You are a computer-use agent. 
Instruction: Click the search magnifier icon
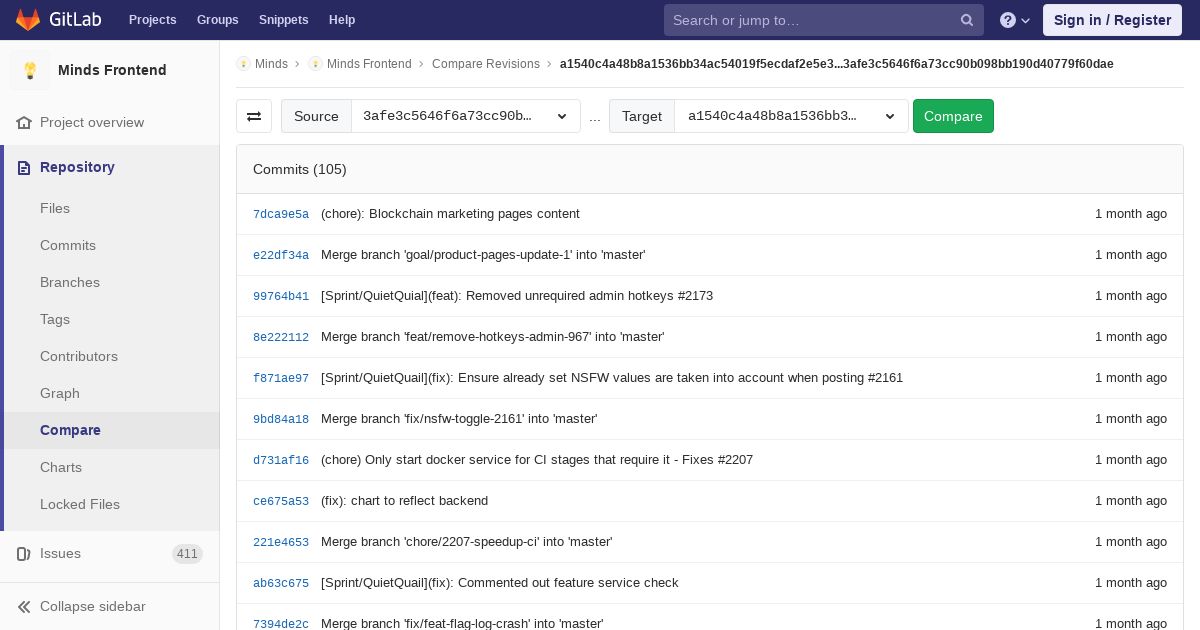click(967, 20)
